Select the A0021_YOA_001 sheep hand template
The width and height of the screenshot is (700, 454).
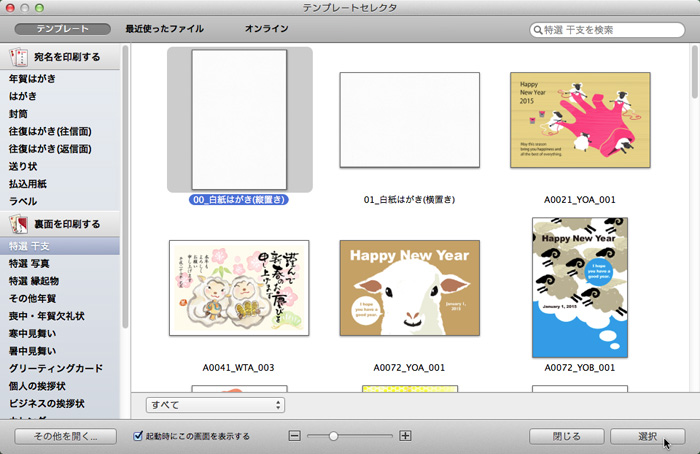580,118
